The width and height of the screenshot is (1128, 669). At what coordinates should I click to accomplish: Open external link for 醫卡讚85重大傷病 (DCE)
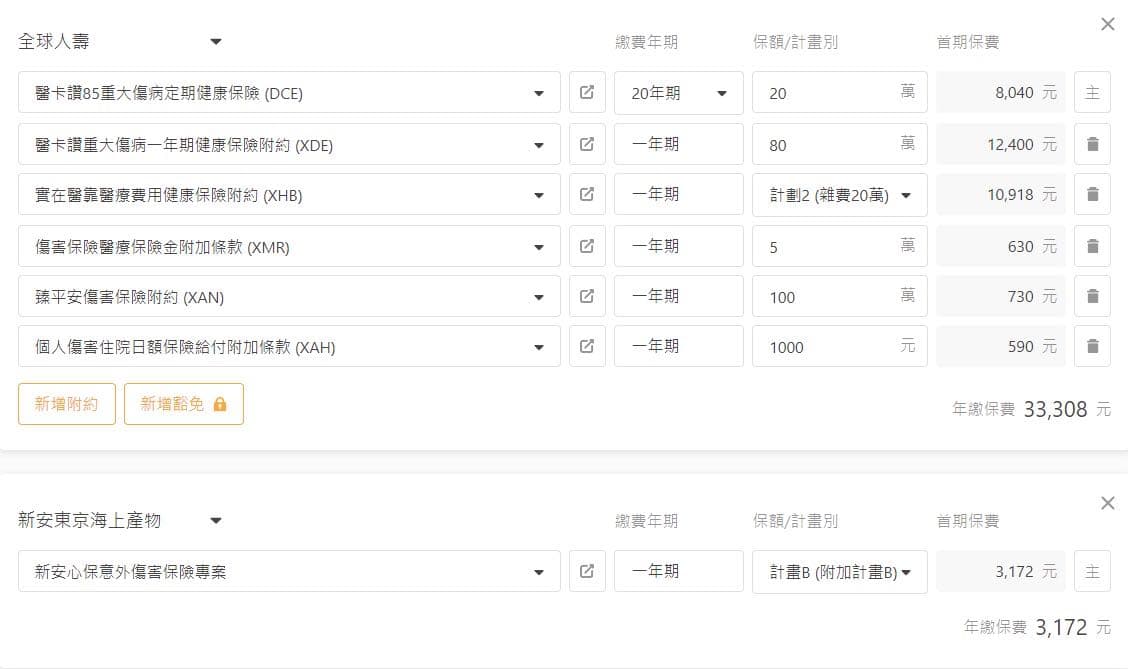pyautogui.click(x=587, y=93)
